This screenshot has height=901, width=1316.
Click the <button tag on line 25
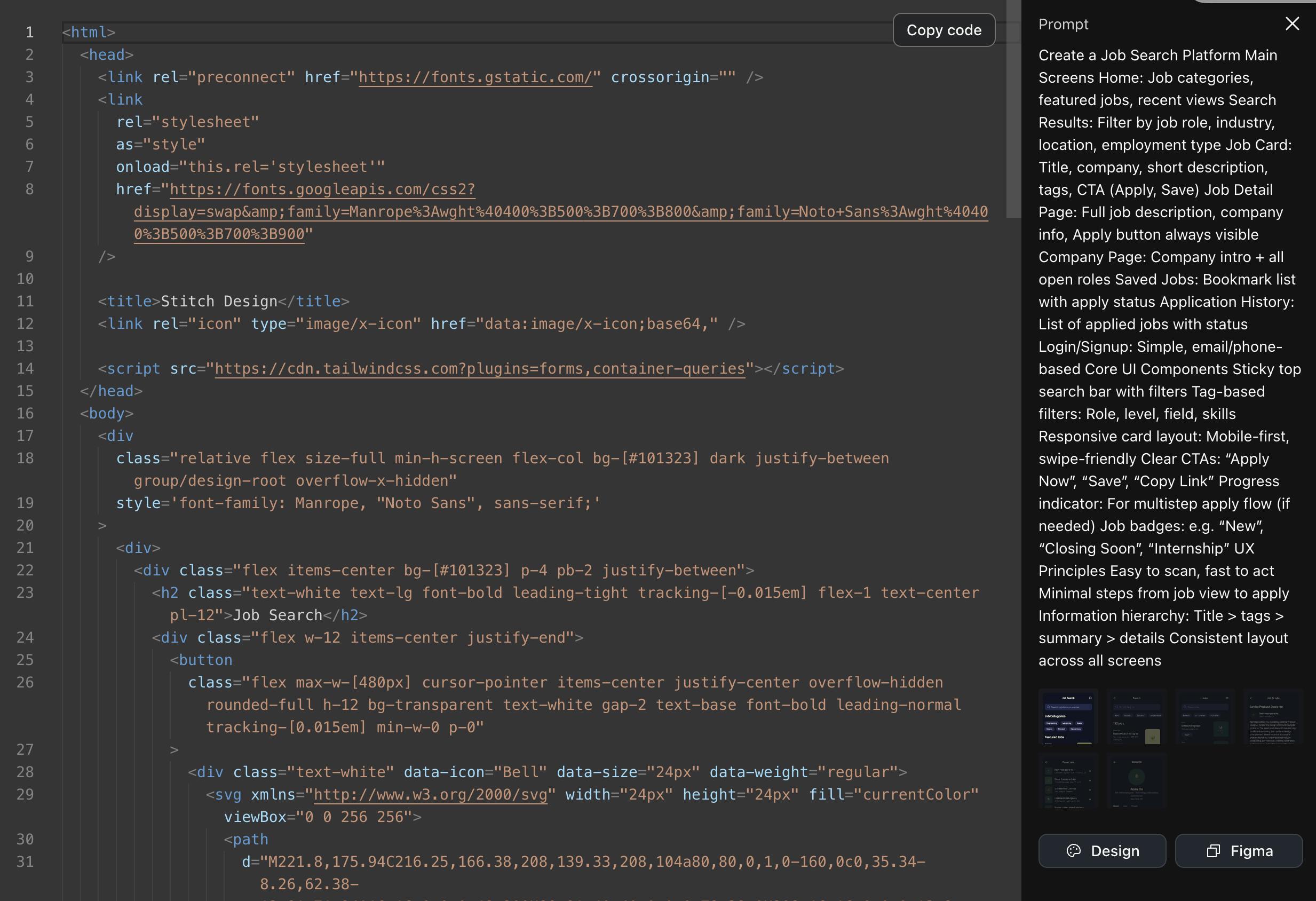201,660
